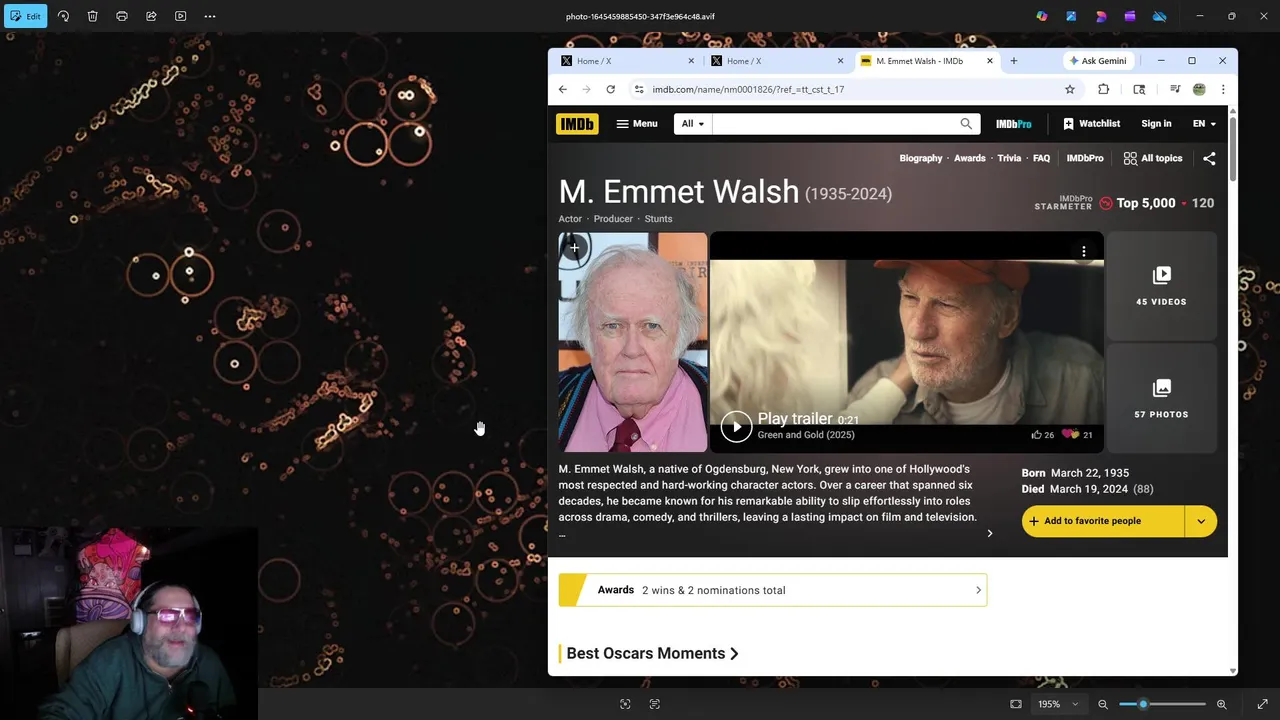Open the trailer three-dot options
The height and width of the screenshot is (720, 1280).
click(x=1083, y=252)
